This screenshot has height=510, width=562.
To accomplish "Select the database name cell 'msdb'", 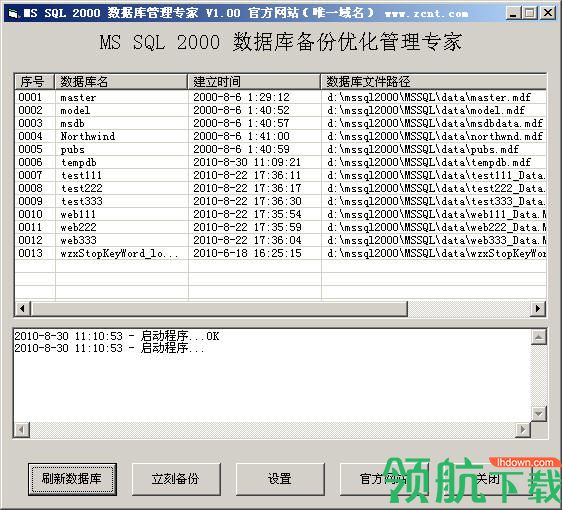I will [72, 123].
